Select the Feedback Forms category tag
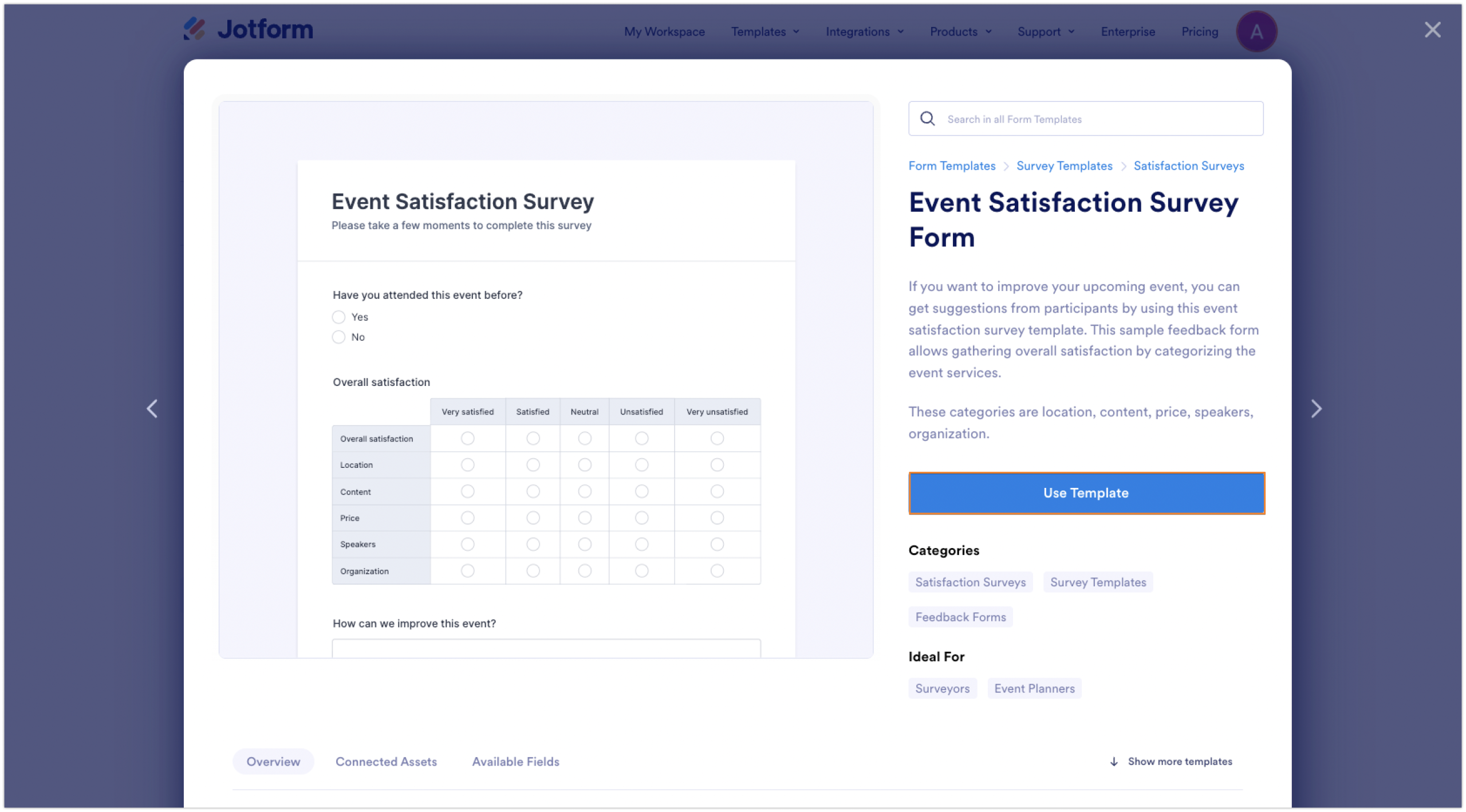Image resolution: width=1466 pixels, height=812 pixels. click(960, 617)
